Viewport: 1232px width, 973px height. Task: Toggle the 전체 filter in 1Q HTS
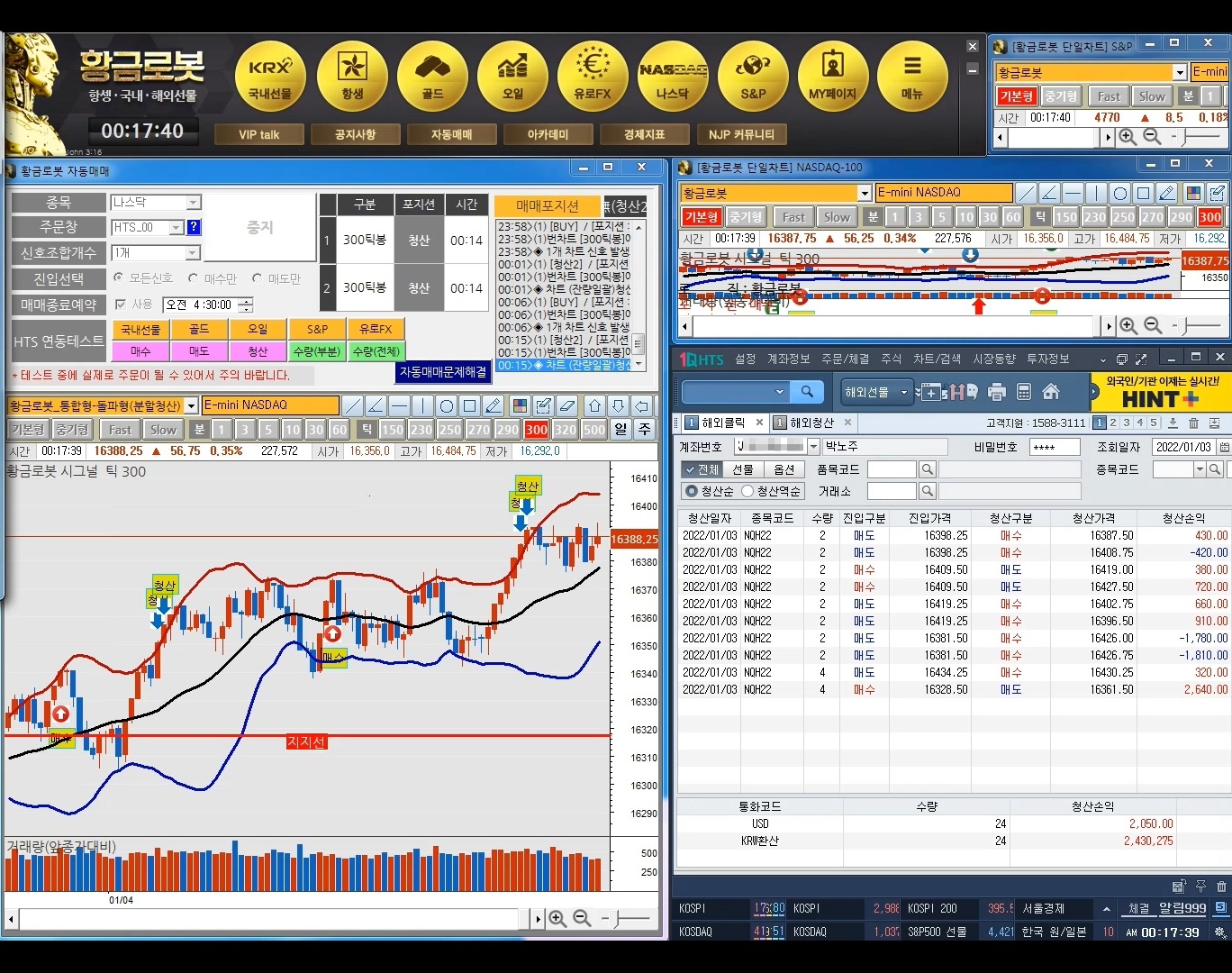tap(702, 469)
